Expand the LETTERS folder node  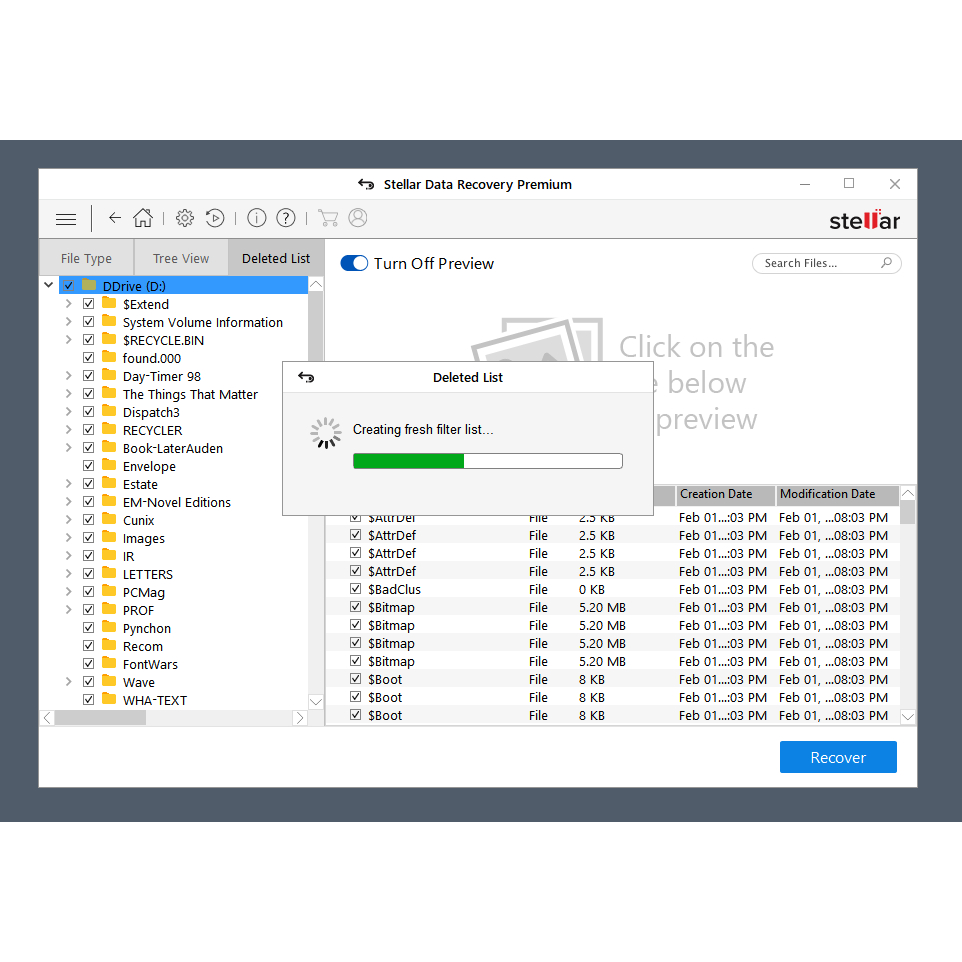(68, 574)
